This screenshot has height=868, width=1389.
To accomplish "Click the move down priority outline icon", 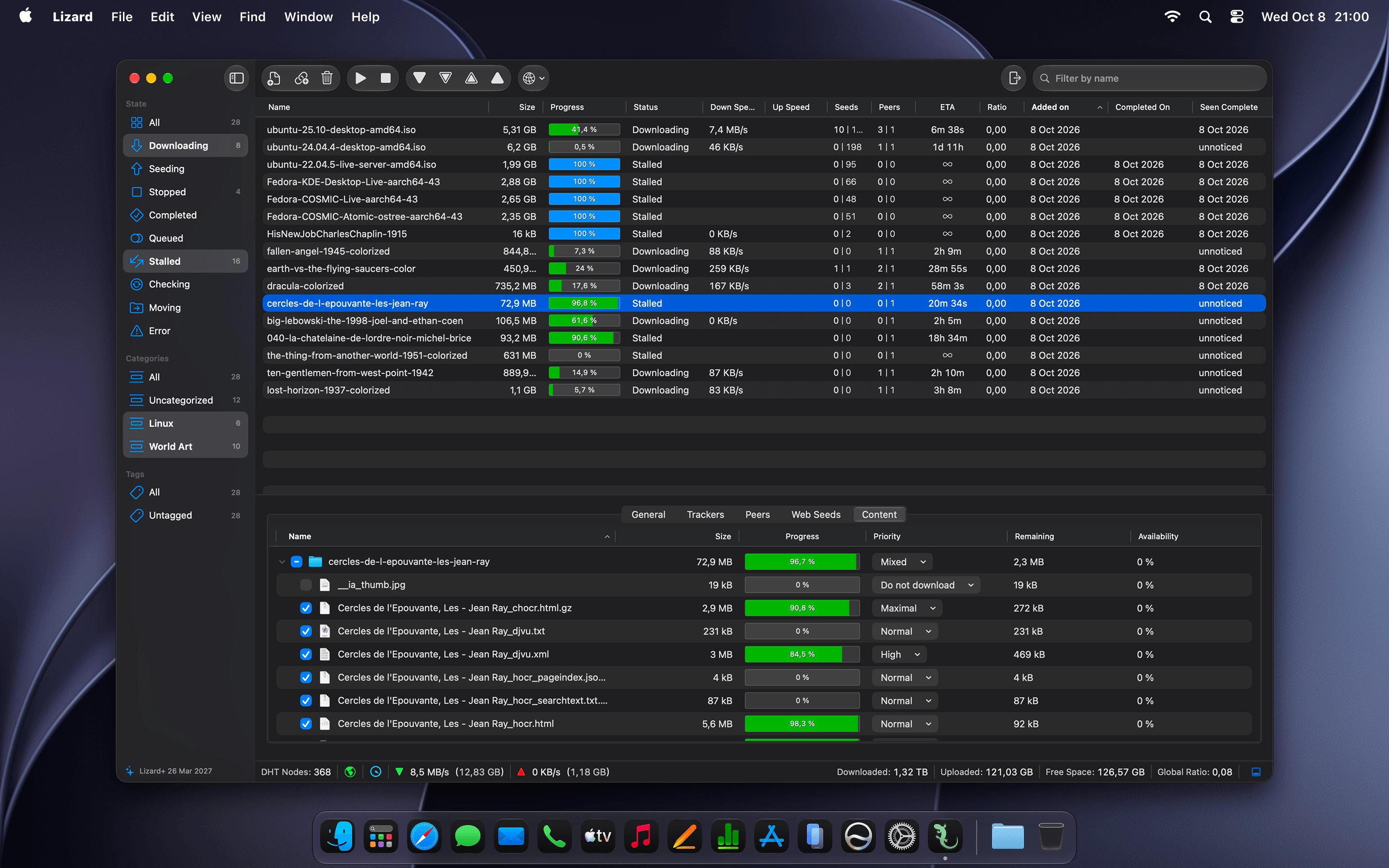I will (446, 78).
